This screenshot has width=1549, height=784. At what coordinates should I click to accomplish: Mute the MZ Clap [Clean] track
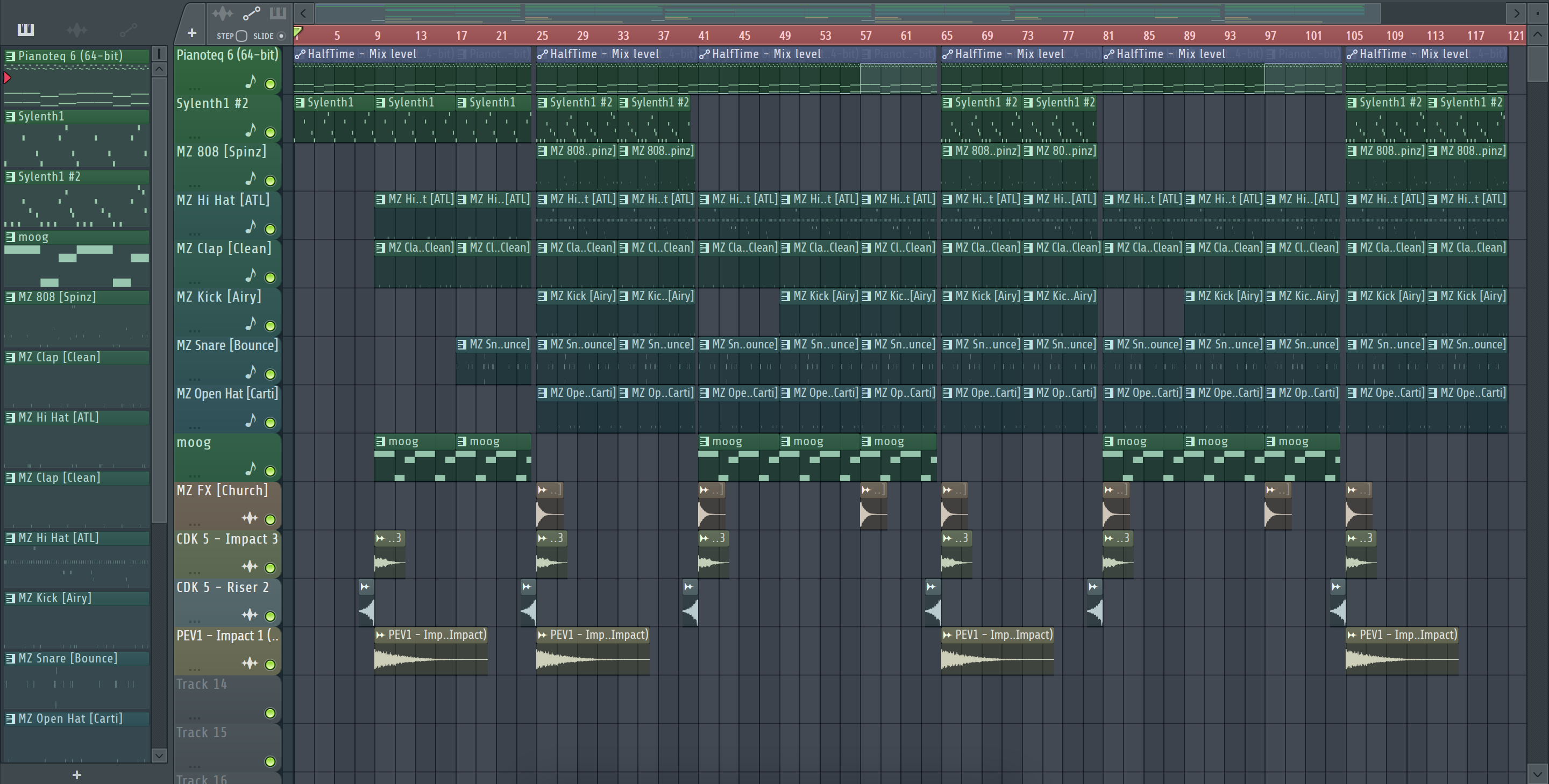271,278
